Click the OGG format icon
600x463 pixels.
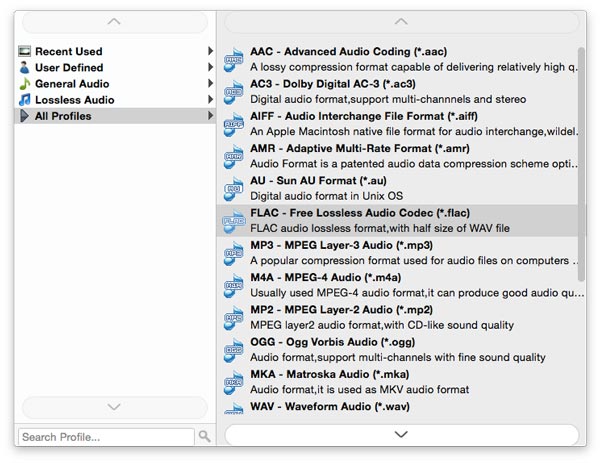click(234, 350)
